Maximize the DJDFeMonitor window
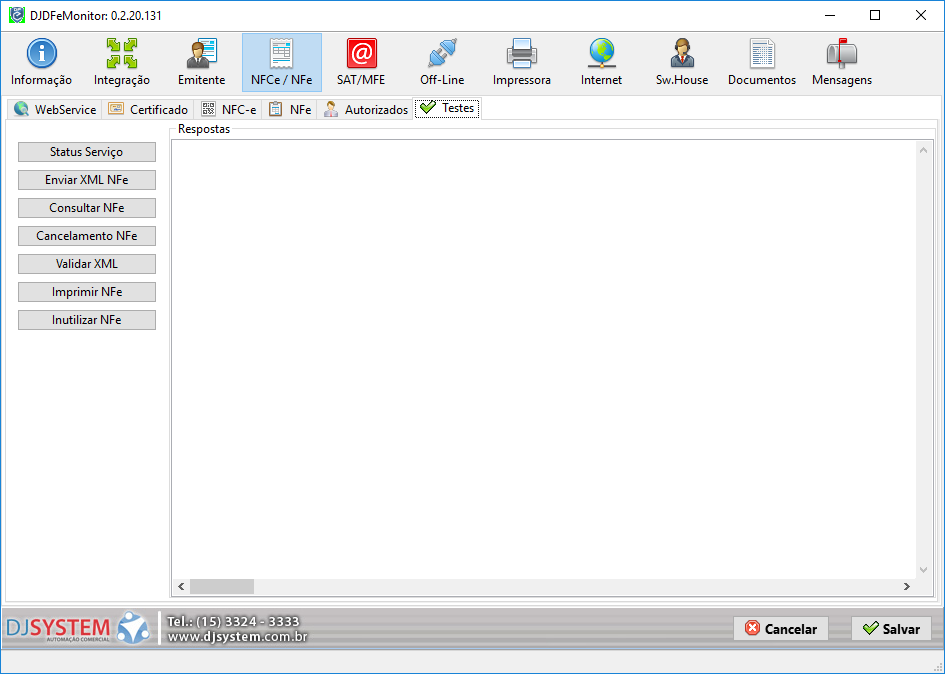 [x=875, y=15]
